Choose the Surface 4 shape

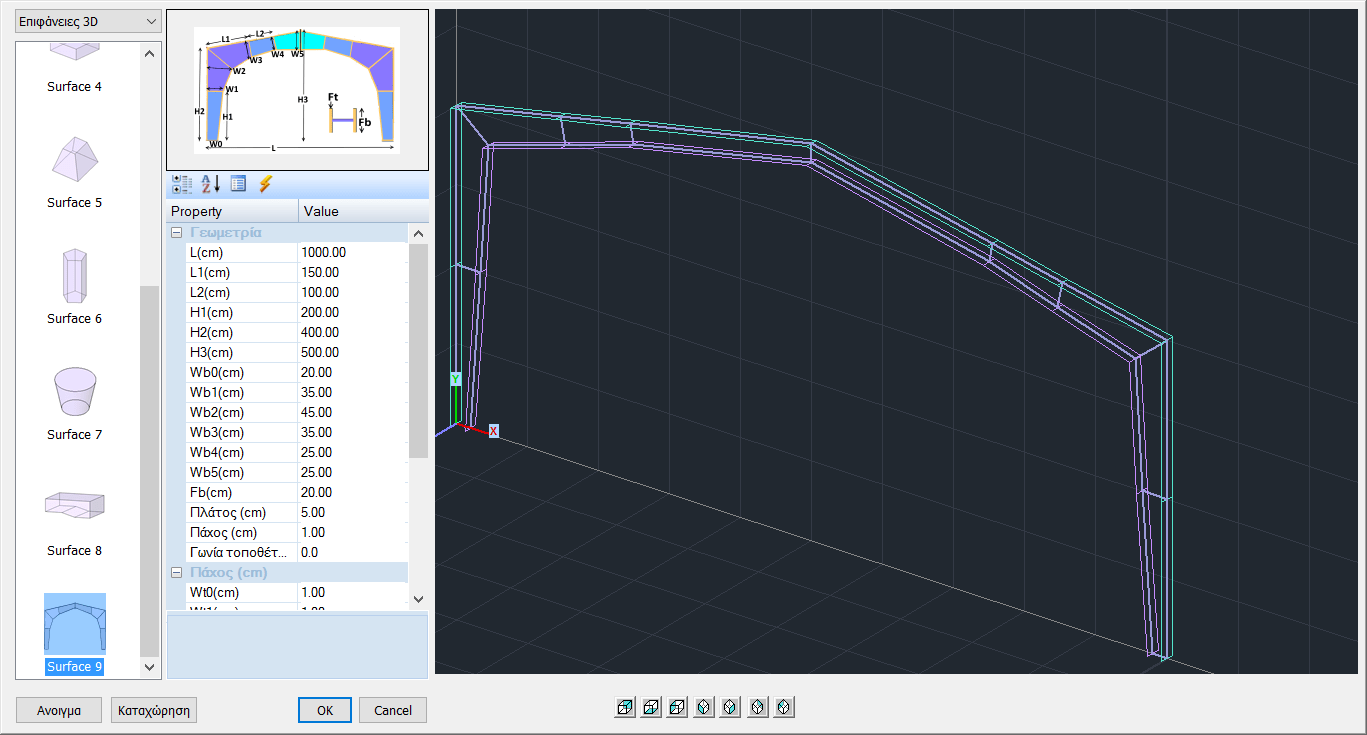[x=75, y=68]
